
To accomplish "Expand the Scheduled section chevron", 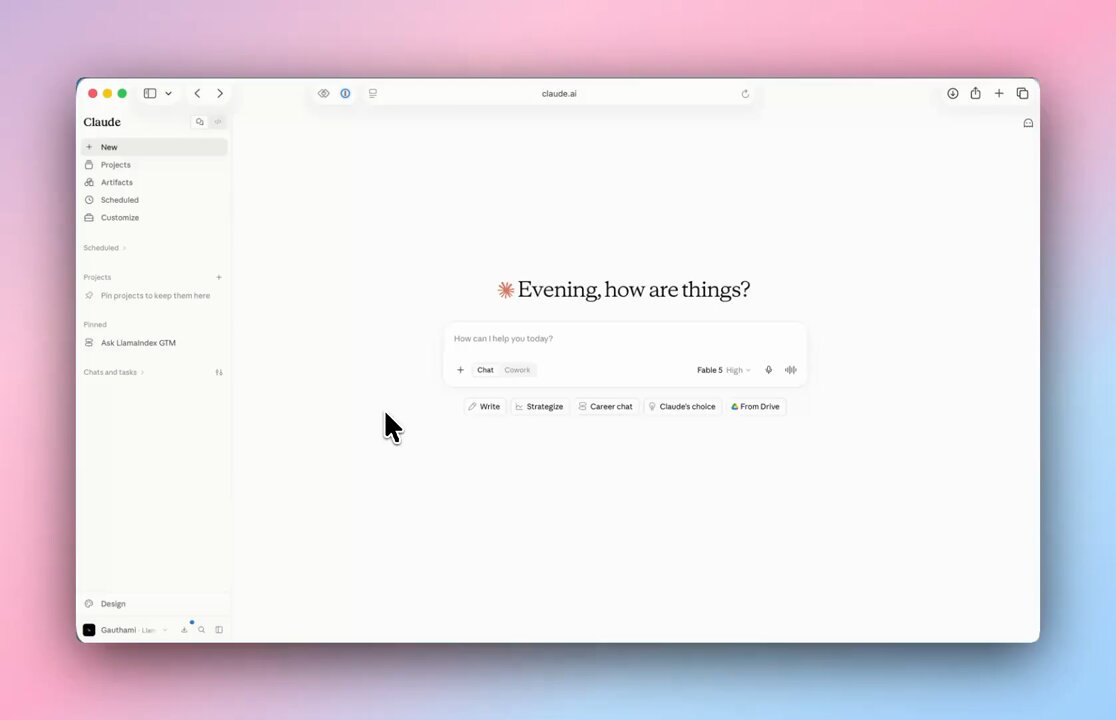I will (125, 248).
